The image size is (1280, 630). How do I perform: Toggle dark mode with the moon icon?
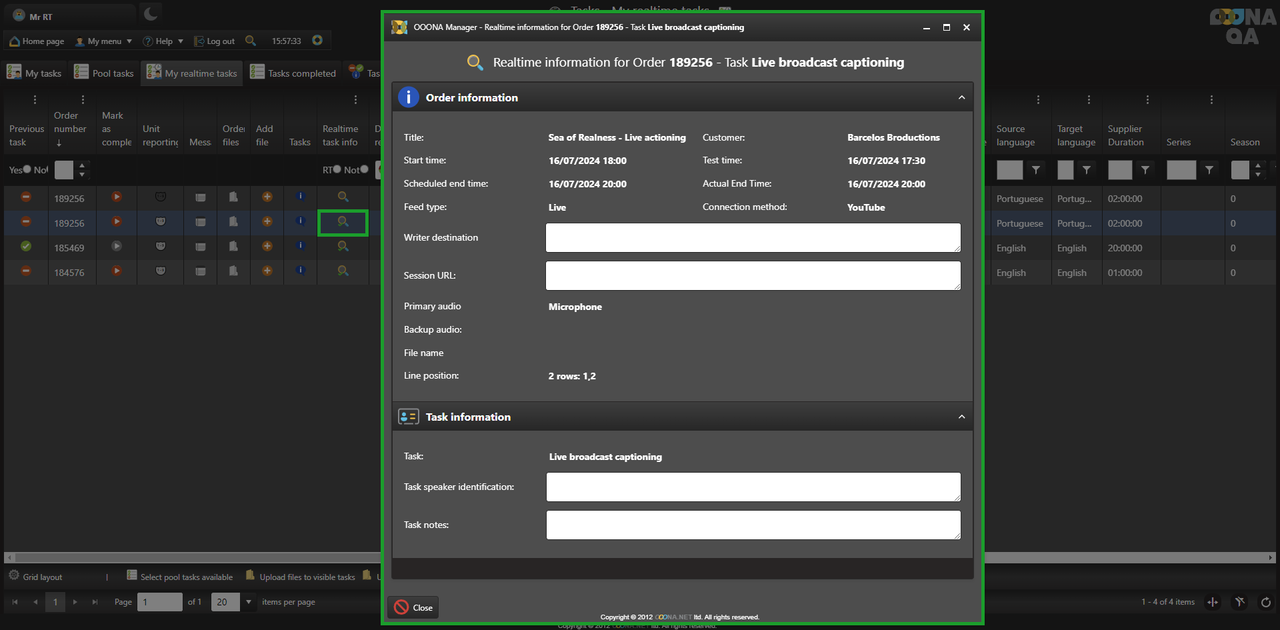coord(151,14)
